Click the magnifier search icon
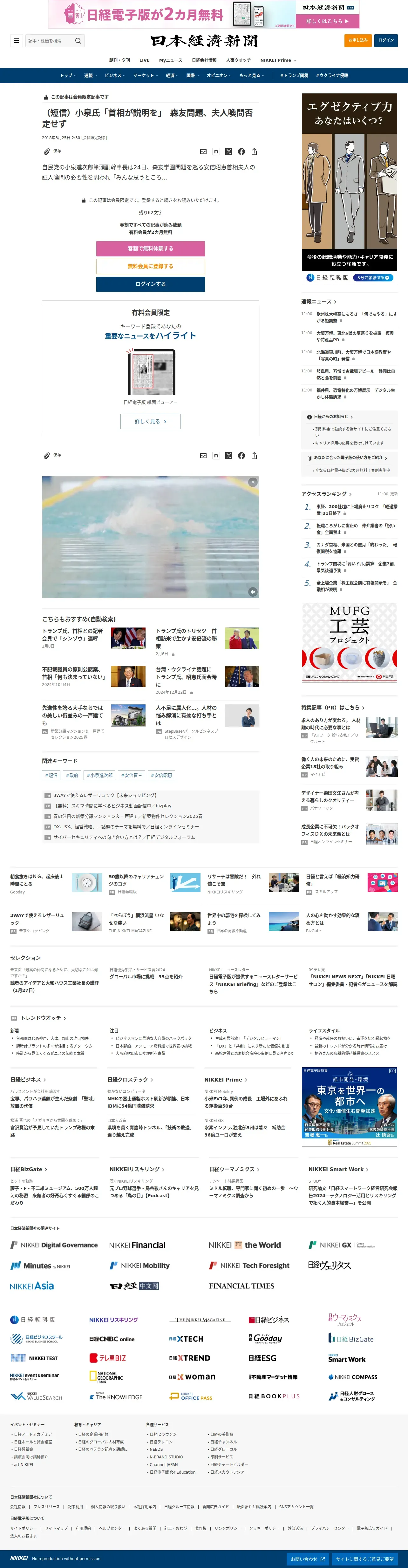The height and width of the screenshot is (1568, 408). click(78, 41)
